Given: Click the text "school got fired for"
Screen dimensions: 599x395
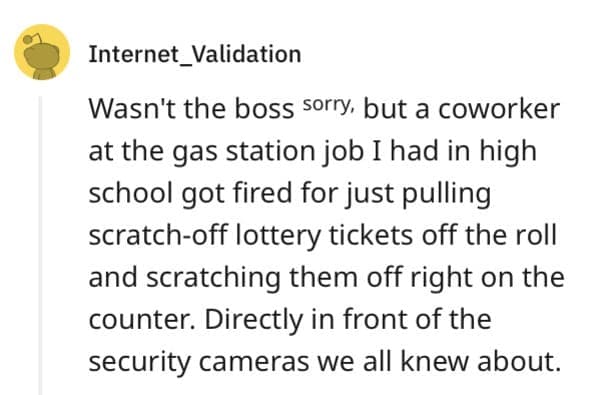Looking at the screenshot, I should 214,193.
